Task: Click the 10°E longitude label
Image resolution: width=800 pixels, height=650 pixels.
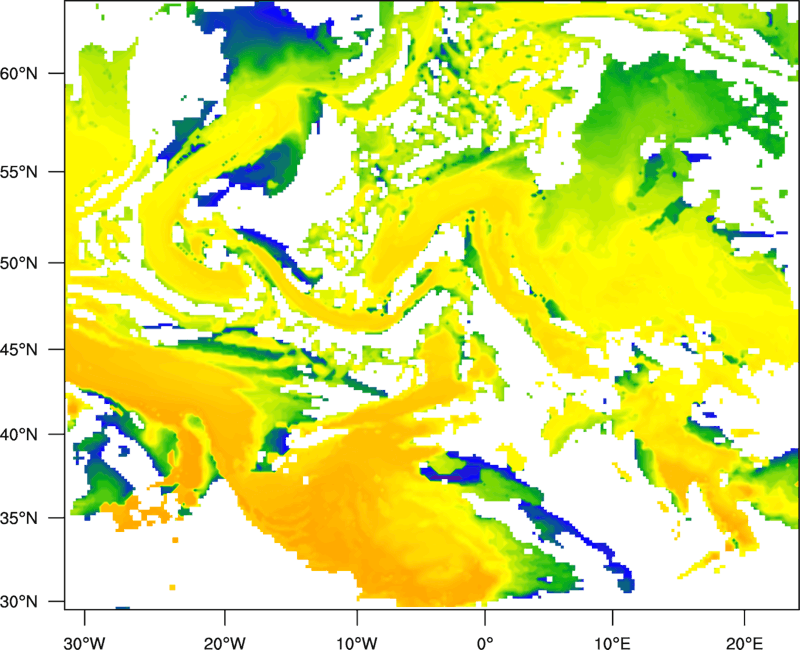Action: tap(613, 643)
